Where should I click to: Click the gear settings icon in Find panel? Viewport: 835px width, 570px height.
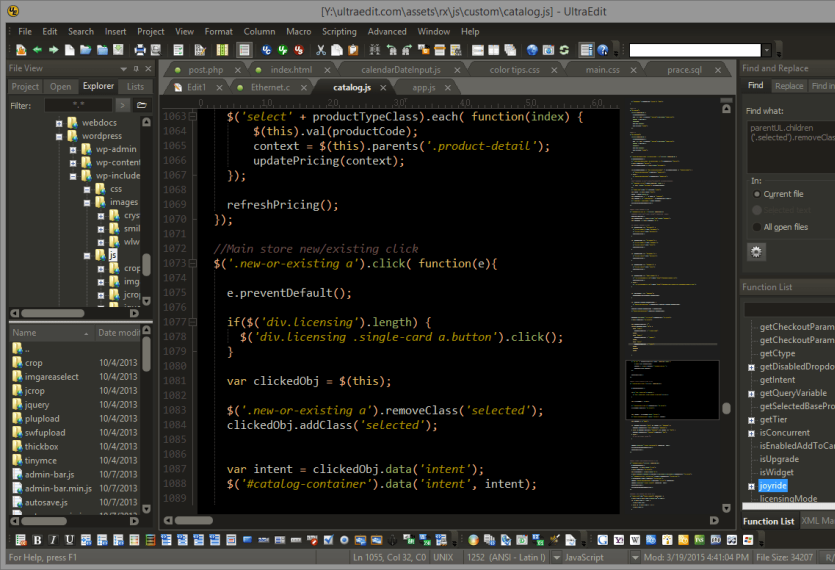tap(756, 252)
